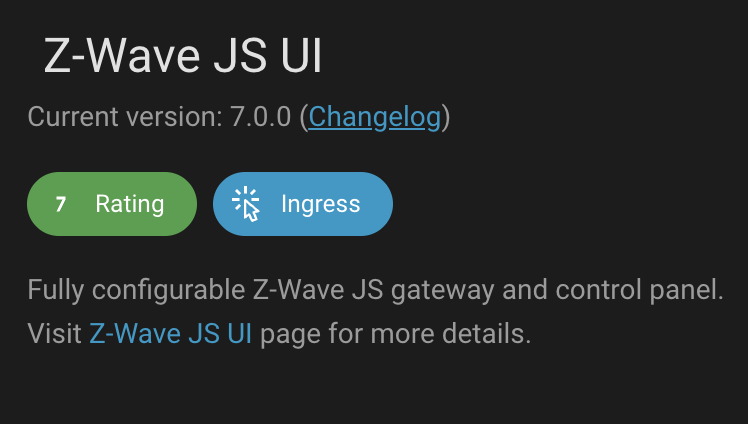The width and height of the screenshot is (748, 424).
Task: Open the blue Z-Wave JS UI link
Action: tap(170, 333)
